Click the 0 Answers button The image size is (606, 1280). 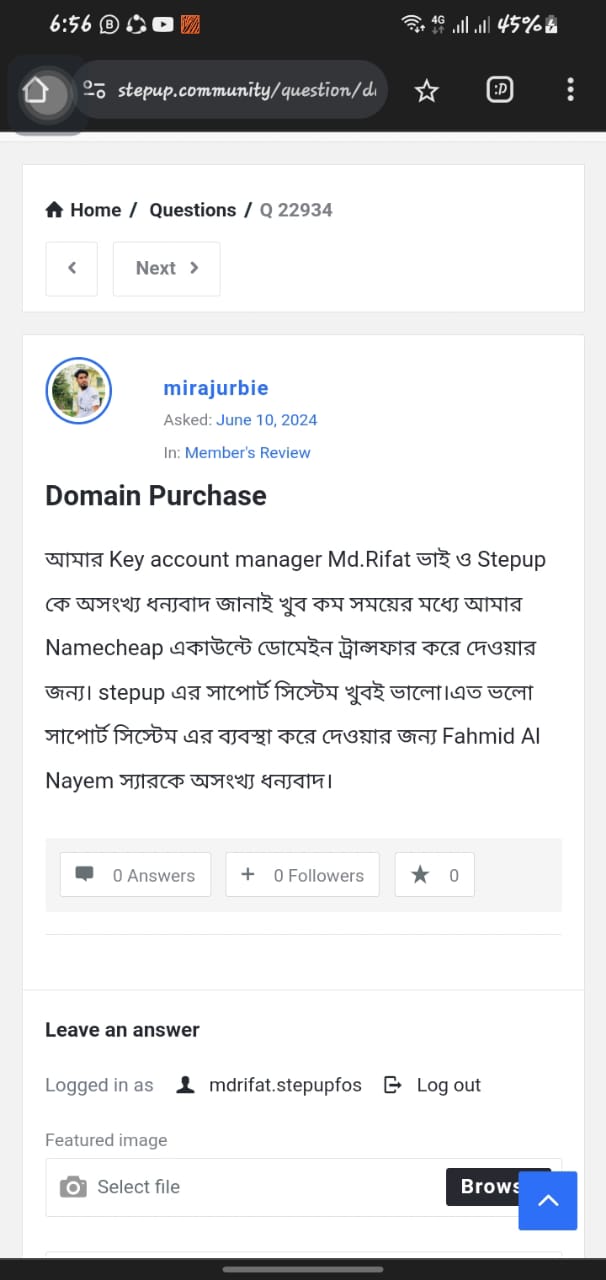click(x=135, y=875)
